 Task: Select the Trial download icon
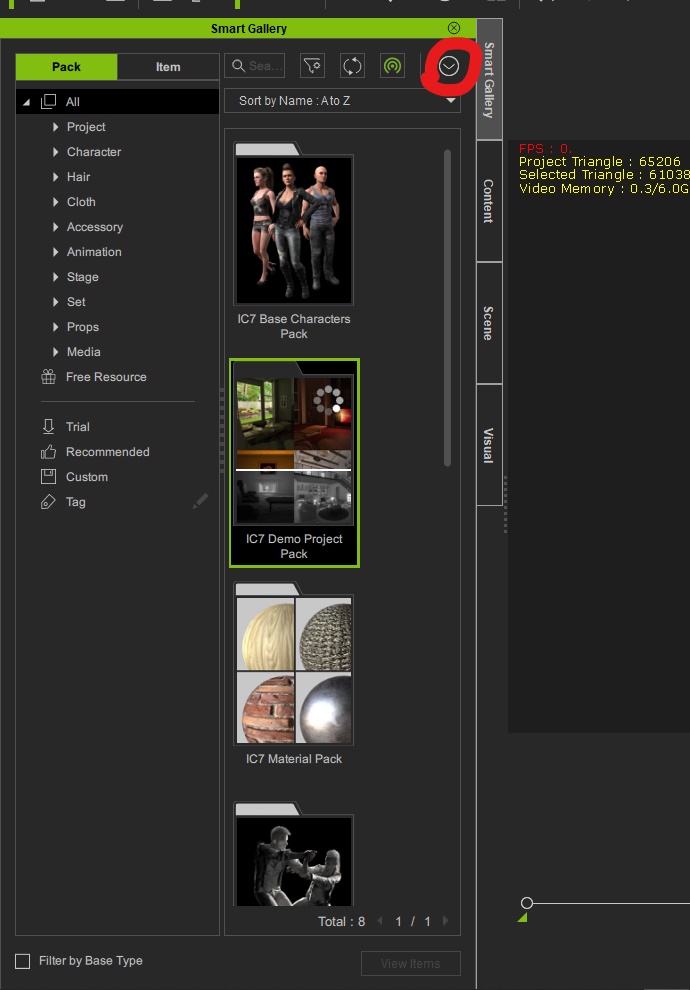pos(48,427)
